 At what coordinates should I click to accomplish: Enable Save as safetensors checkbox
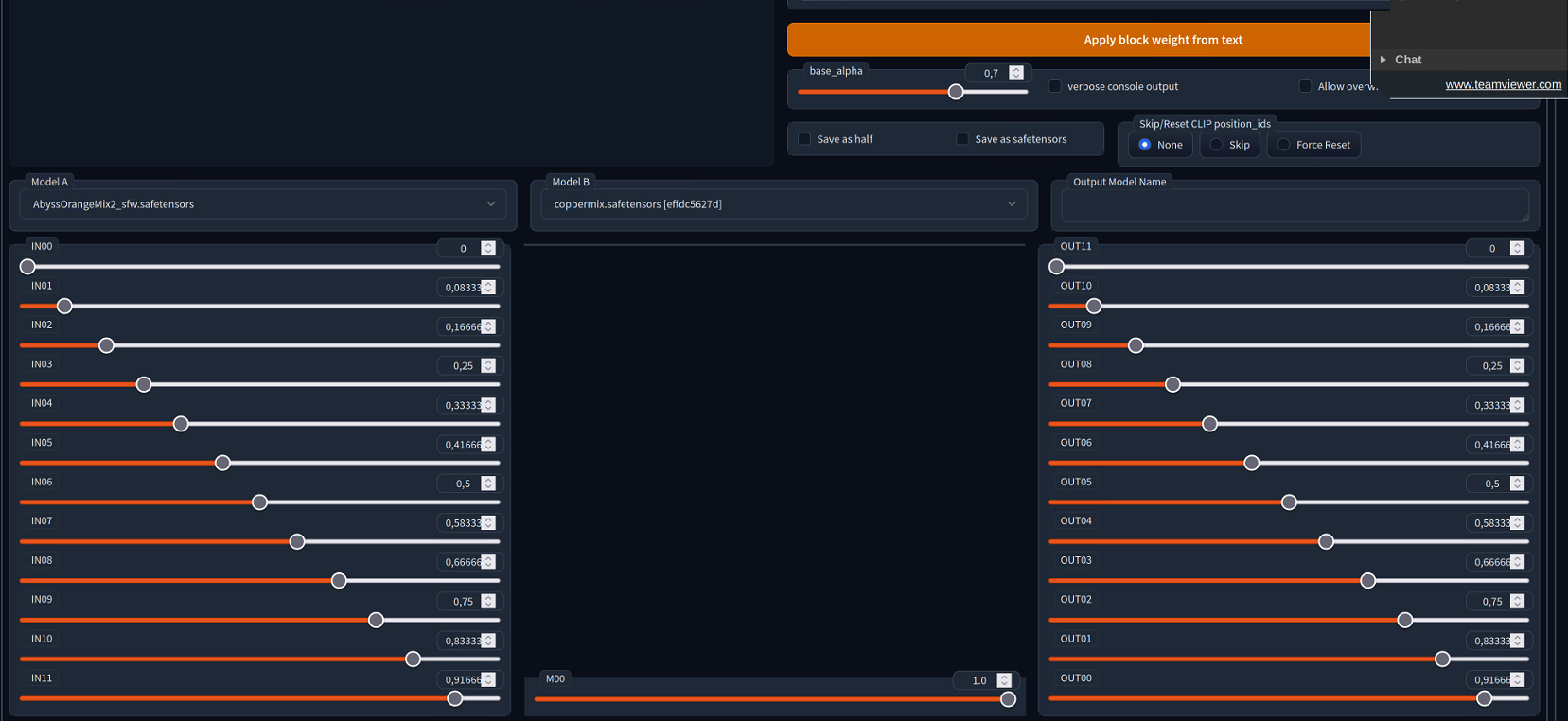click(x=962, y=139)
